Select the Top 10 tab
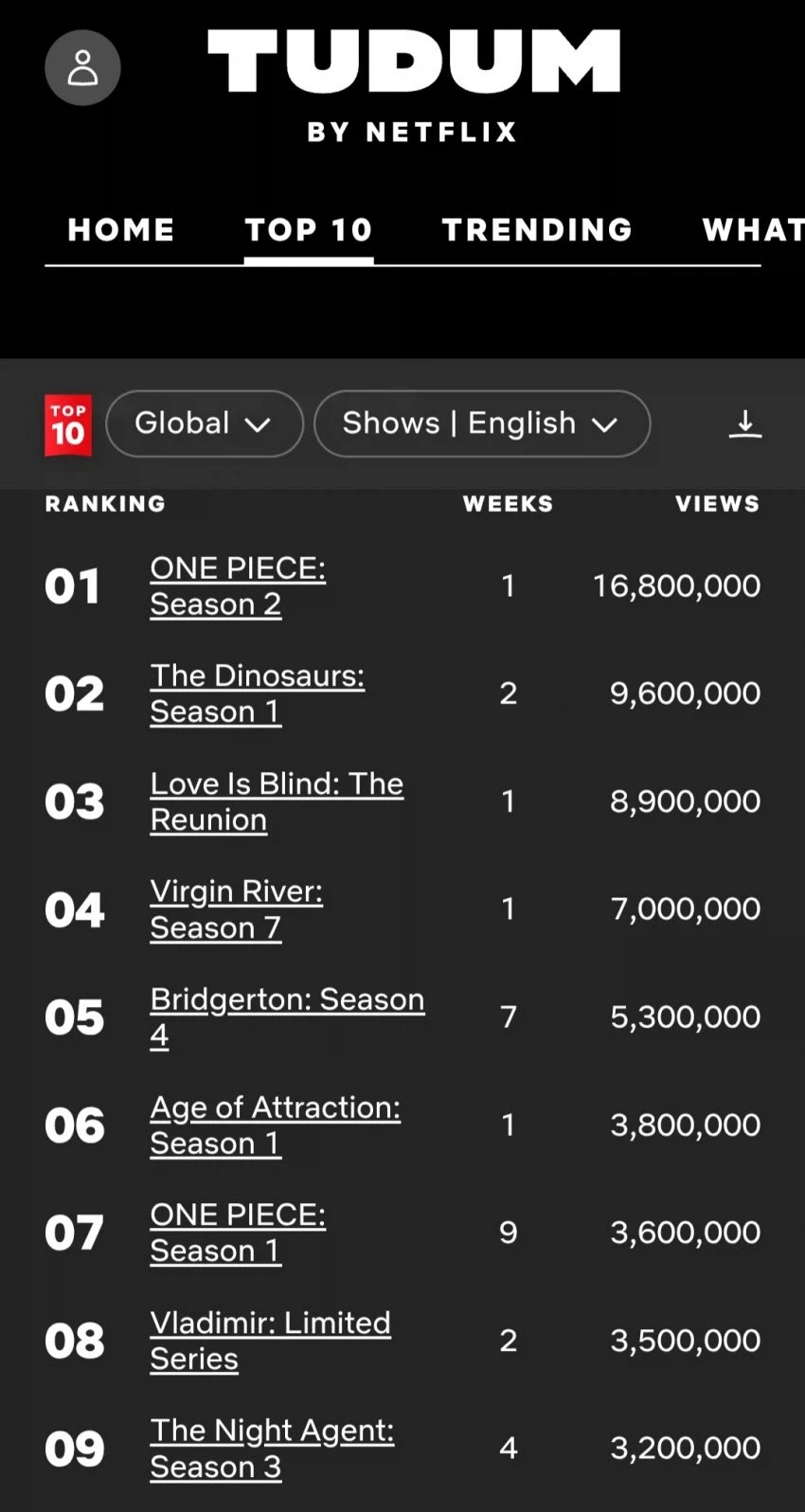The height and width of the screenshot is (1512, 805). (309, 229)
